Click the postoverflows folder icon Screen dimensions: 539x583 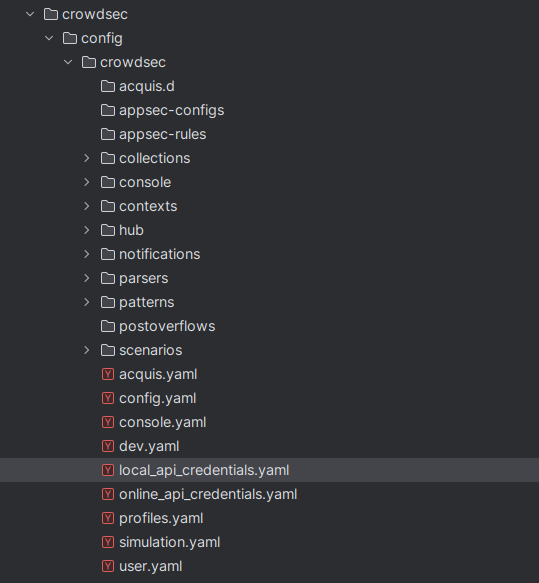click(x=108, y=326)
